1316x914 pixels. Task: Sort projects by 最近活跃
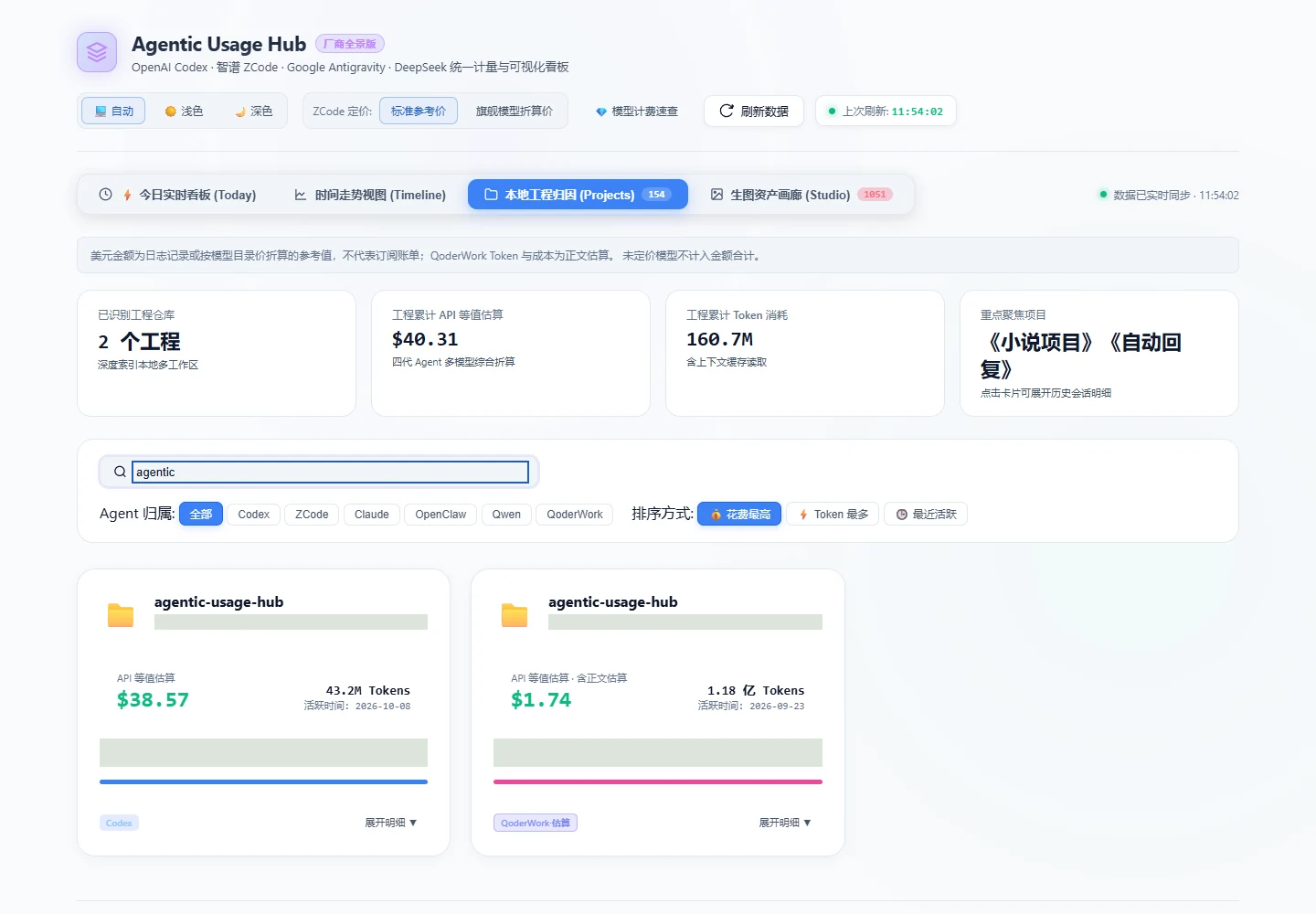926,515
